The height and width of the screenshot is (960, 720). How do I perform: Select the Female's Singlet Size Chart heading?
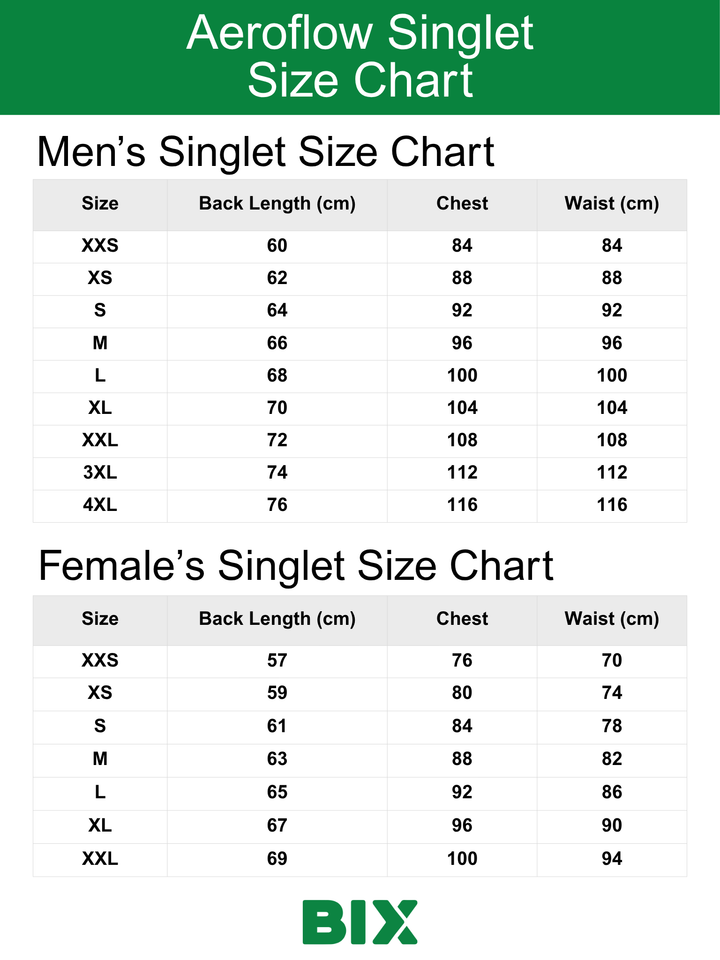coord(295,566)
